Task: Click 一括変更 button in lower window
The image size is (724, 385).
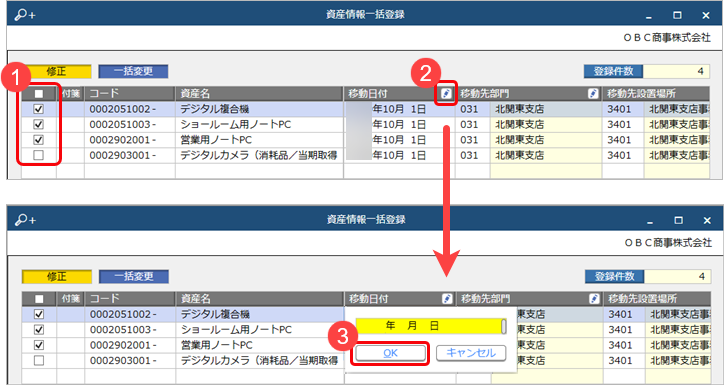Action: tap(134, 277)
